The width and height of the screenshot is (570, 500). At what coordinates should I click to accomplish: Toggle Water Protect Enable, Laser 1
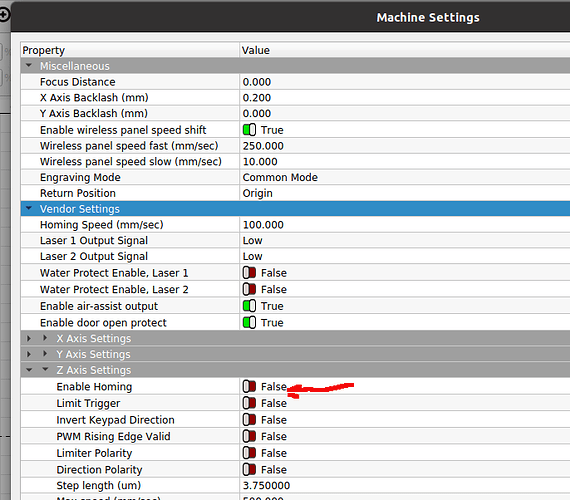coord(249,273)
